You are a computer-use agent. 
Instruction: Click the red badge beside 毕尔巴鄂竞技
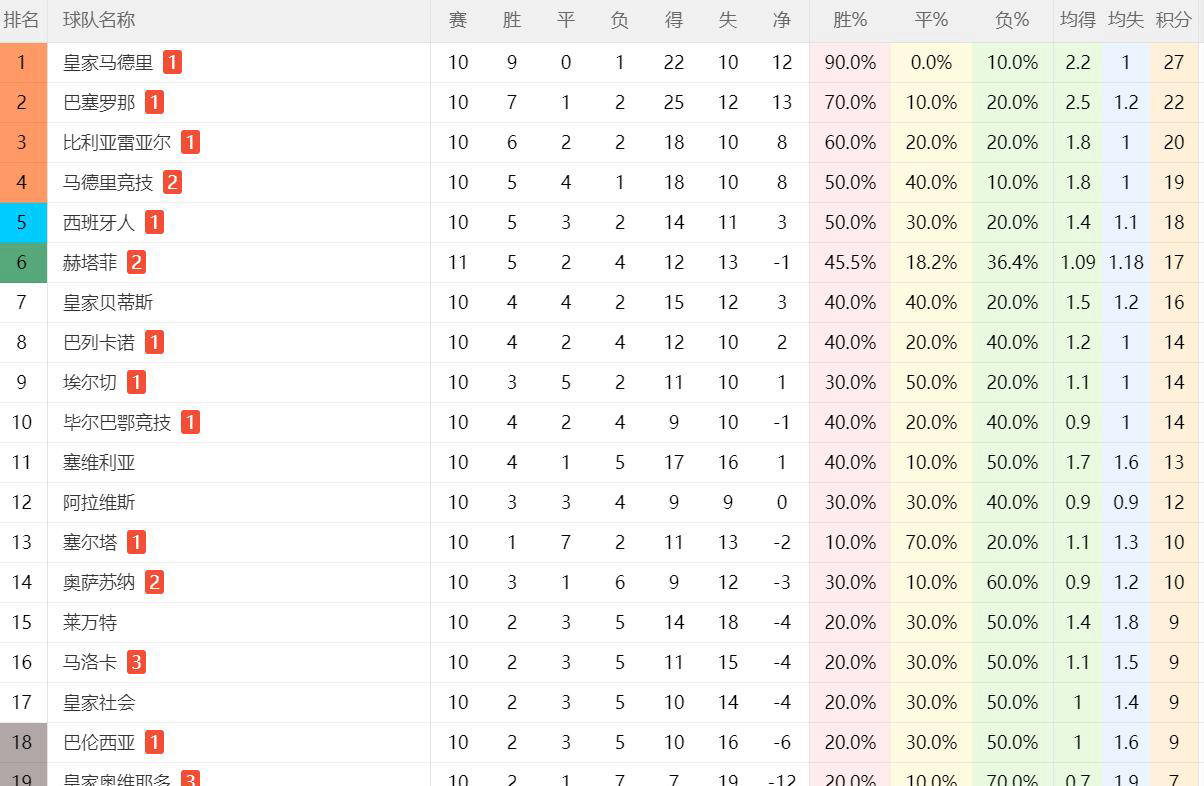tap(190, 423)
